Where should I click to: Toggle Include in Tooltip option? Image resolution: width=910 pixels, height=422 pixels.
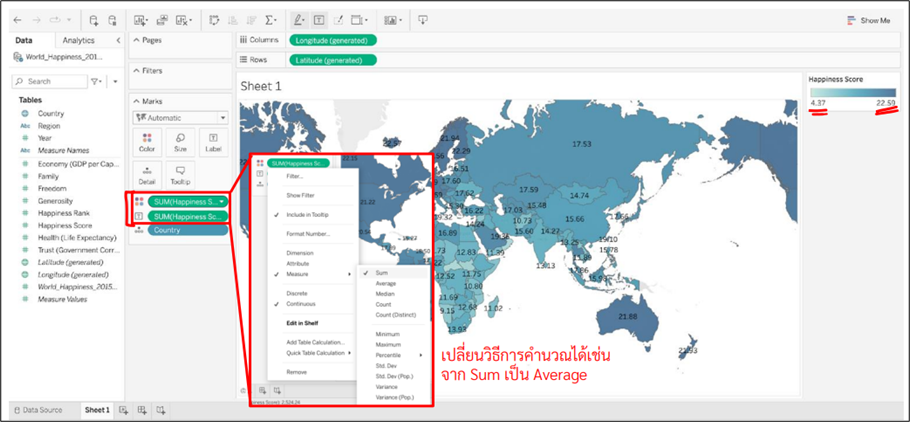pos(307,215)
